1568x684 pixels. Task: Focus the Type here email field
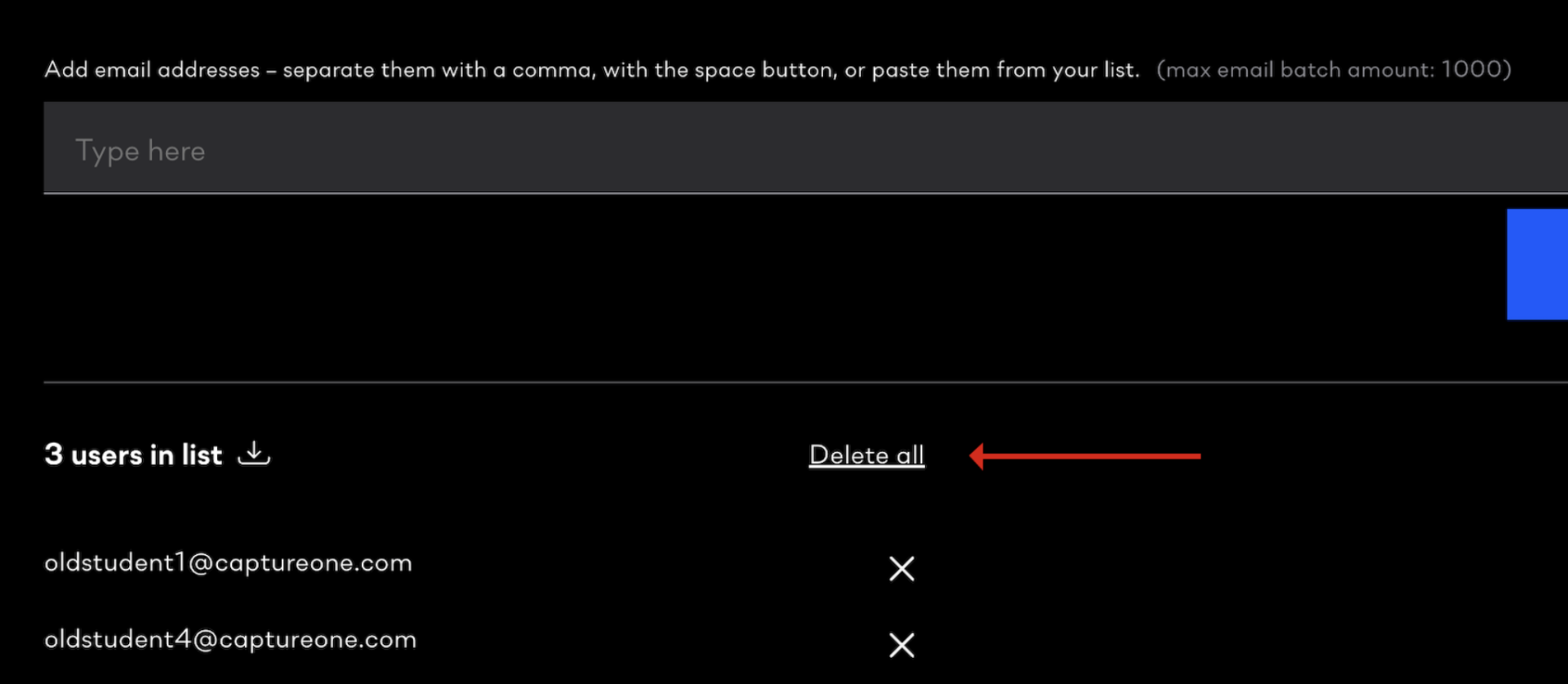805,148
